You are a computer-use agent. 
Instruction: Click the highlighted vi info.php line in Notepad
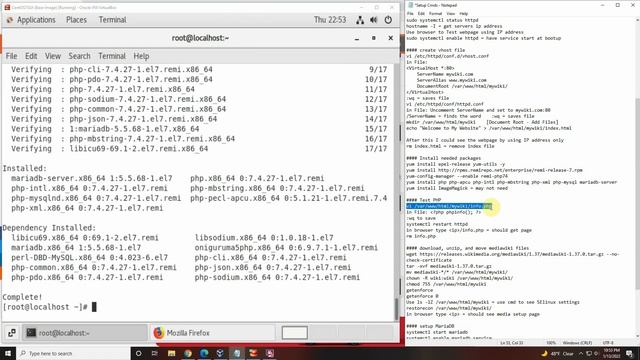click(x=449, y=206)
